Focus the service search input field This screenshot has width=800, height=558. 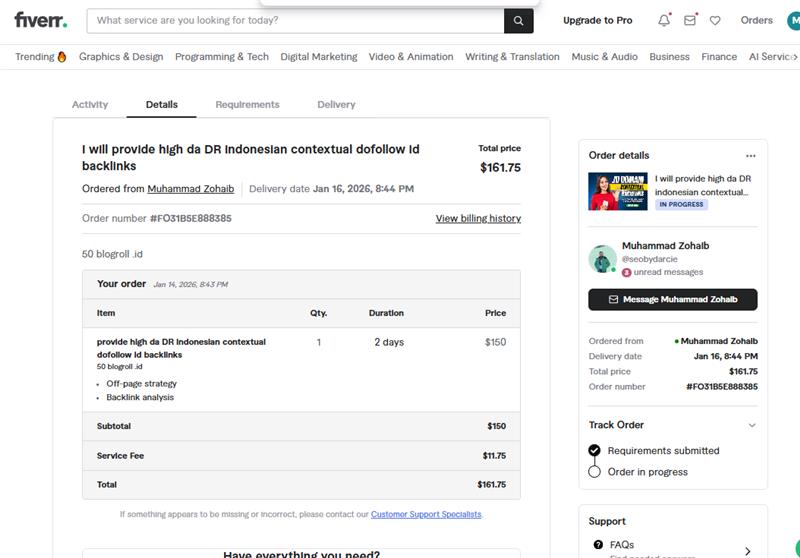pyautogui.click(x=295, y=20)
